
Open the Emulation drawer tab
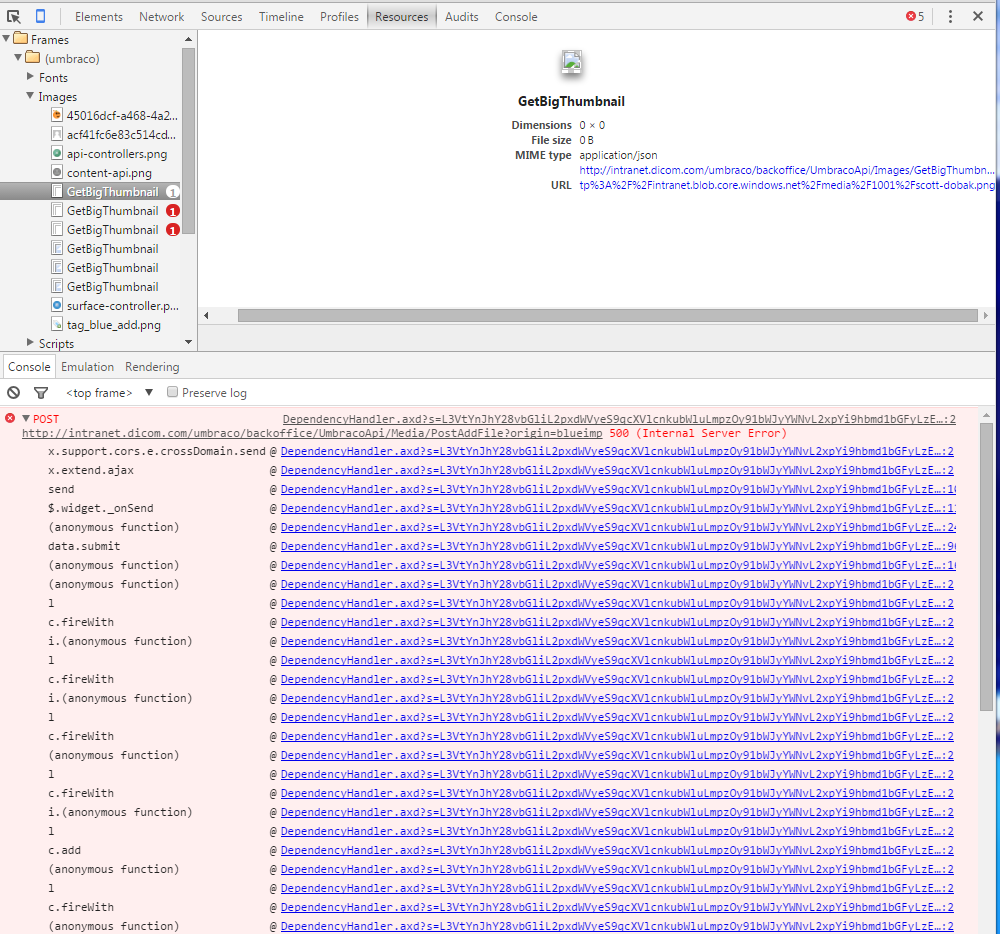tap(87, 367)
